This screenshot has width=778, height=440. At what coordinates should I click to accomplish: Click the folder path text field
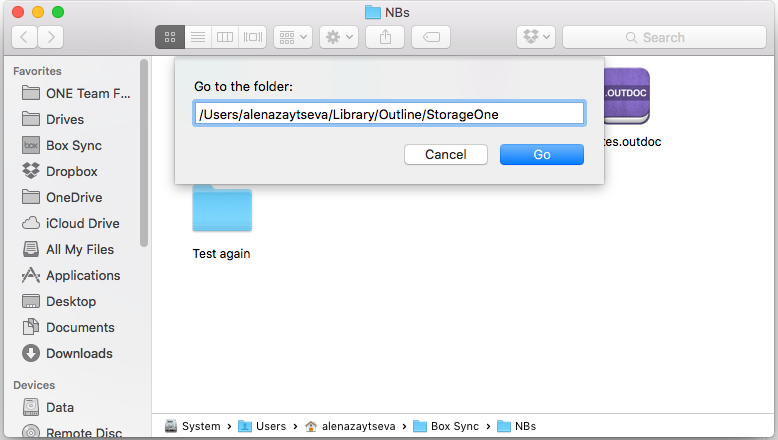coord(389,114)
